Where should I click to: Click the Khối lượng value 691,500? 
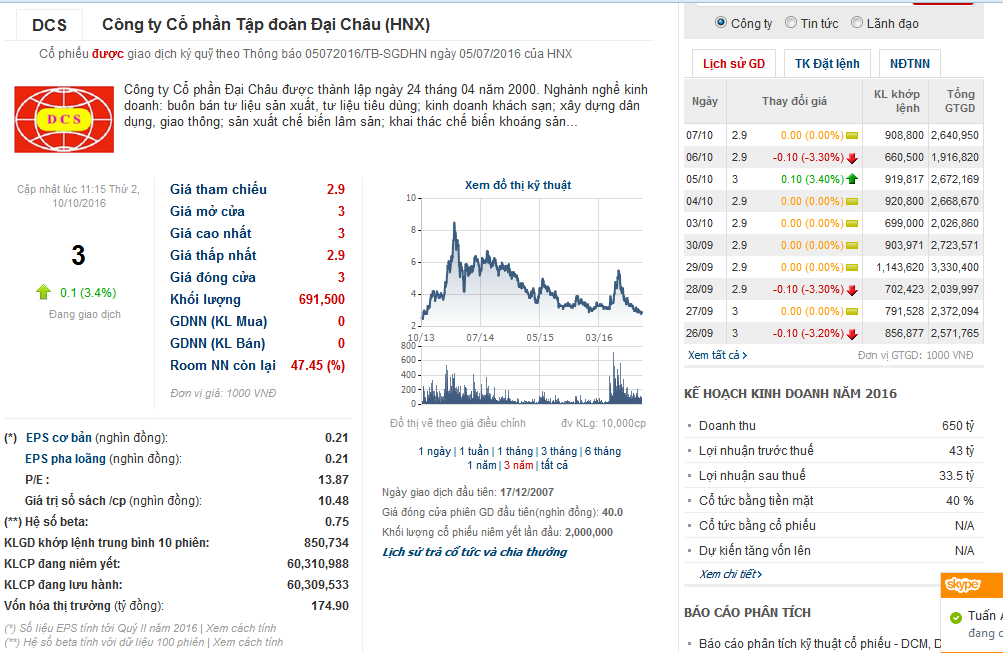coord(322,299)
